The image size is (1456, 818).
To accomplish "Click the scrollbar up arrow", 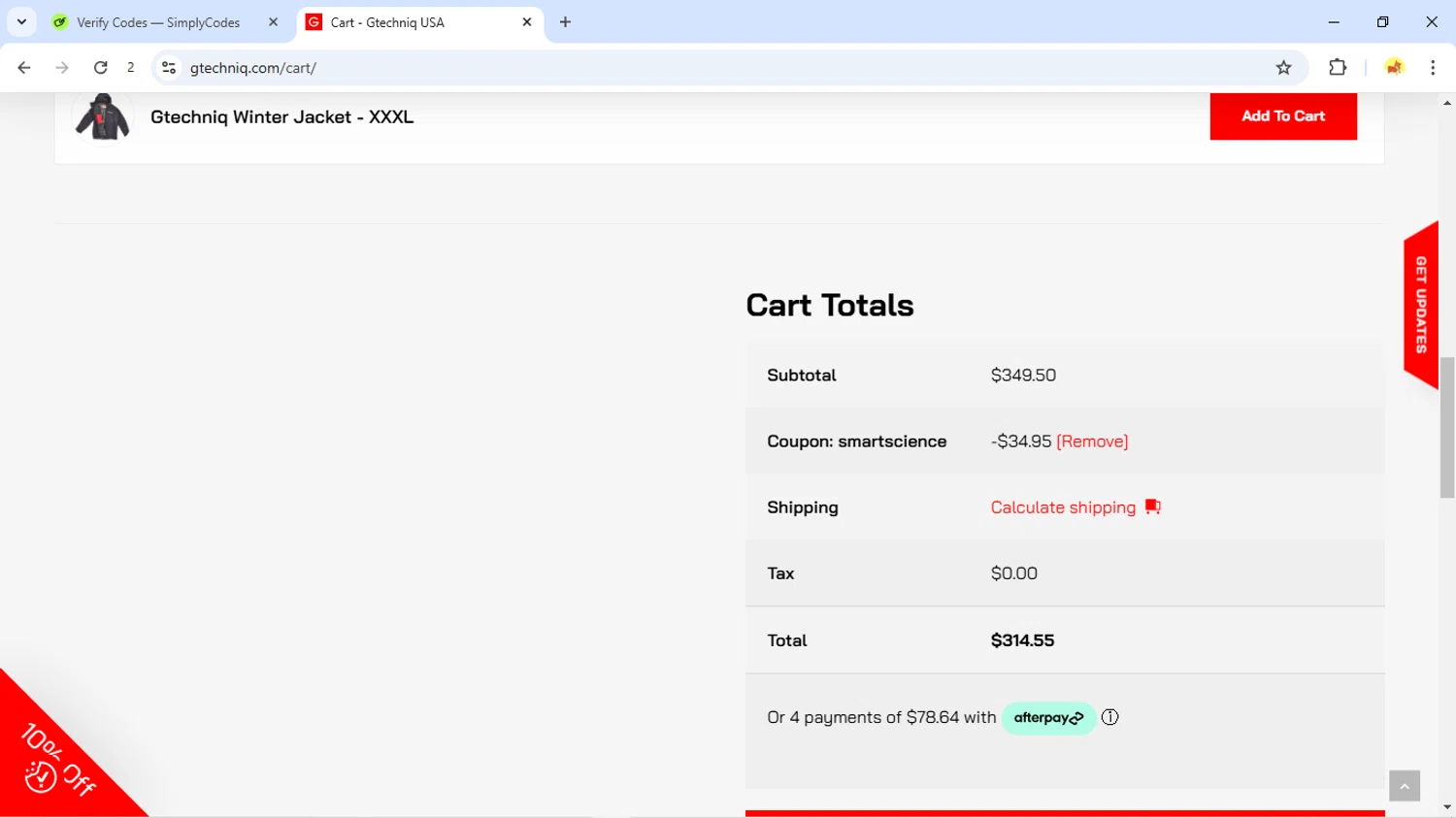I will 1447,102.
